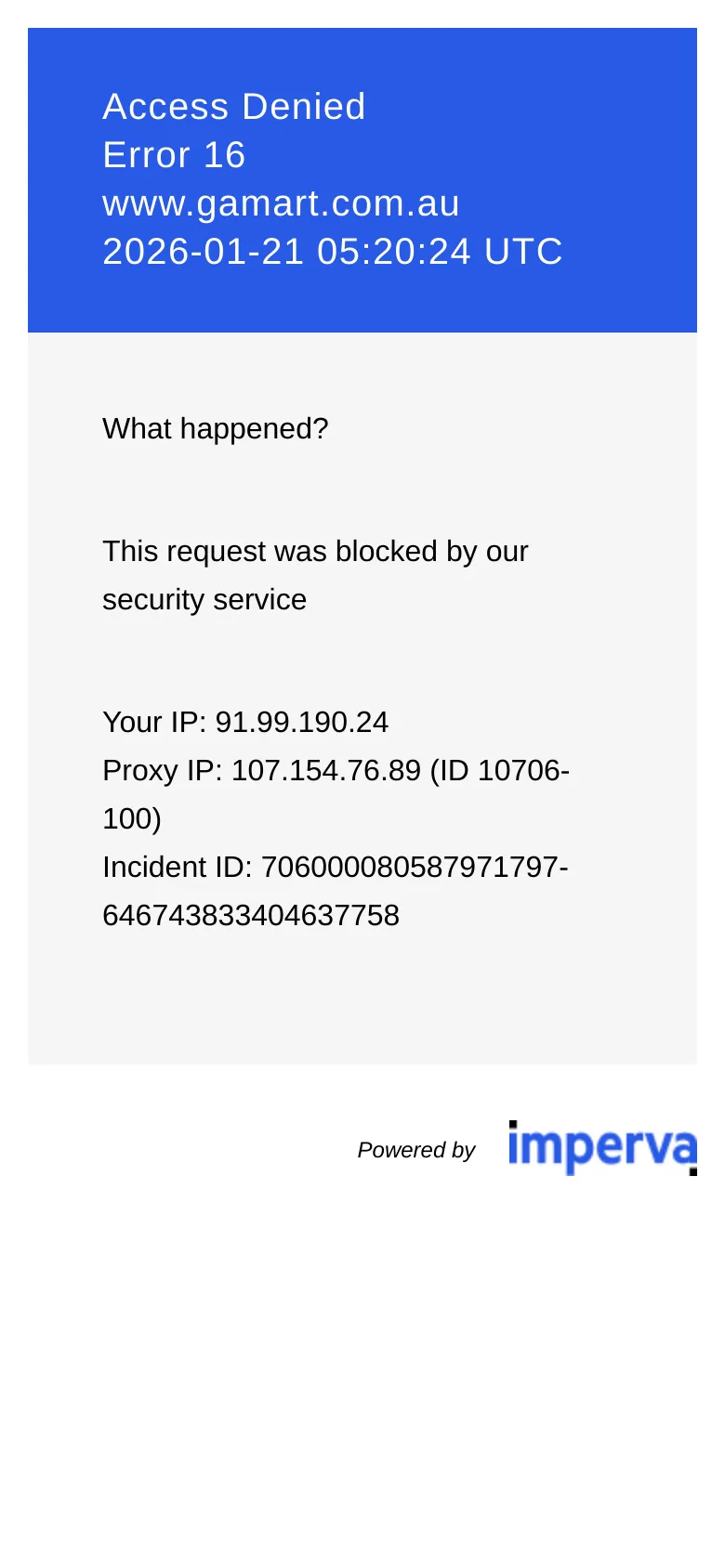725x1568 pixels.
Task: Click the "security service" text
Action: tap(204, 599)
